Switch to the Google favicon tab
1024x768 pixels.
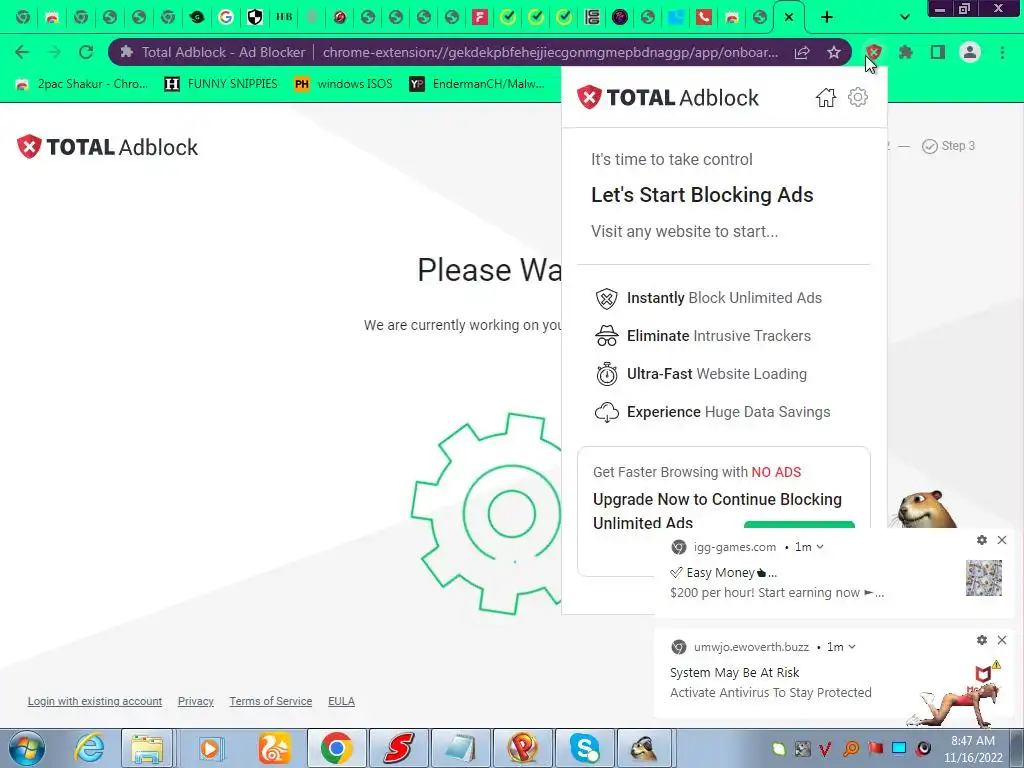[225, 17]
